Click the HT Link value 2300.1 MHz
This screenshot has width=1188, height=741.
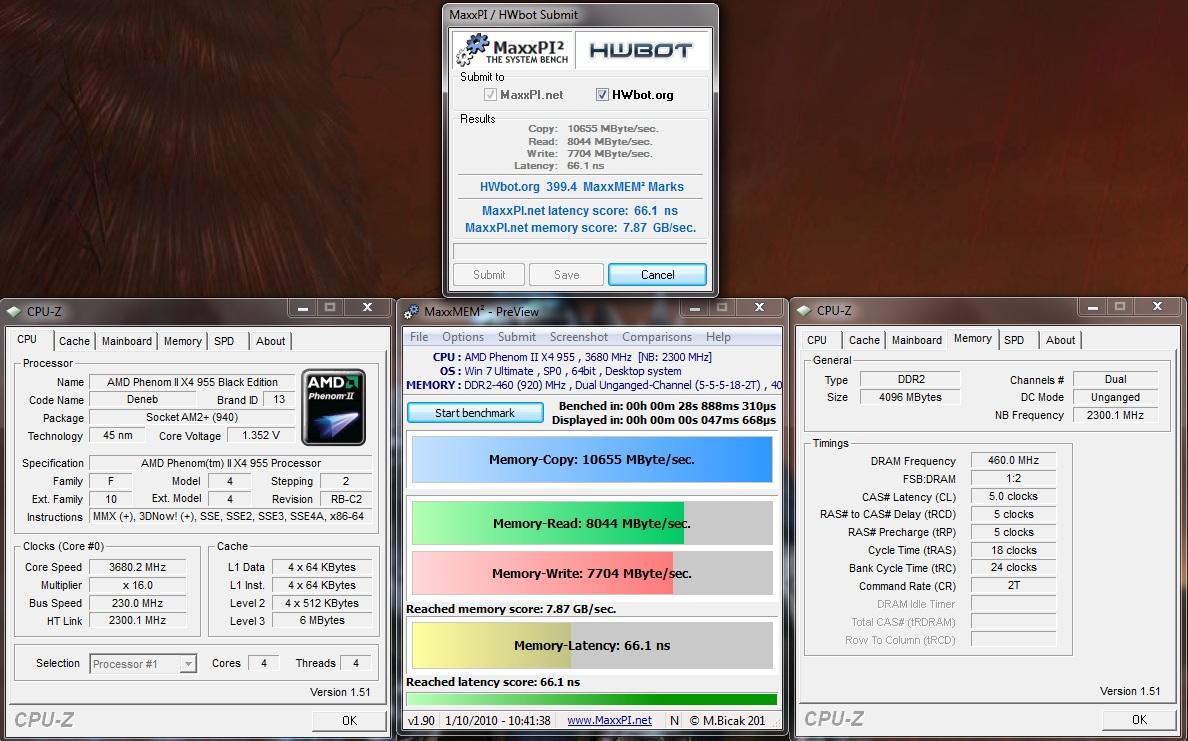[x=137, y=621]
